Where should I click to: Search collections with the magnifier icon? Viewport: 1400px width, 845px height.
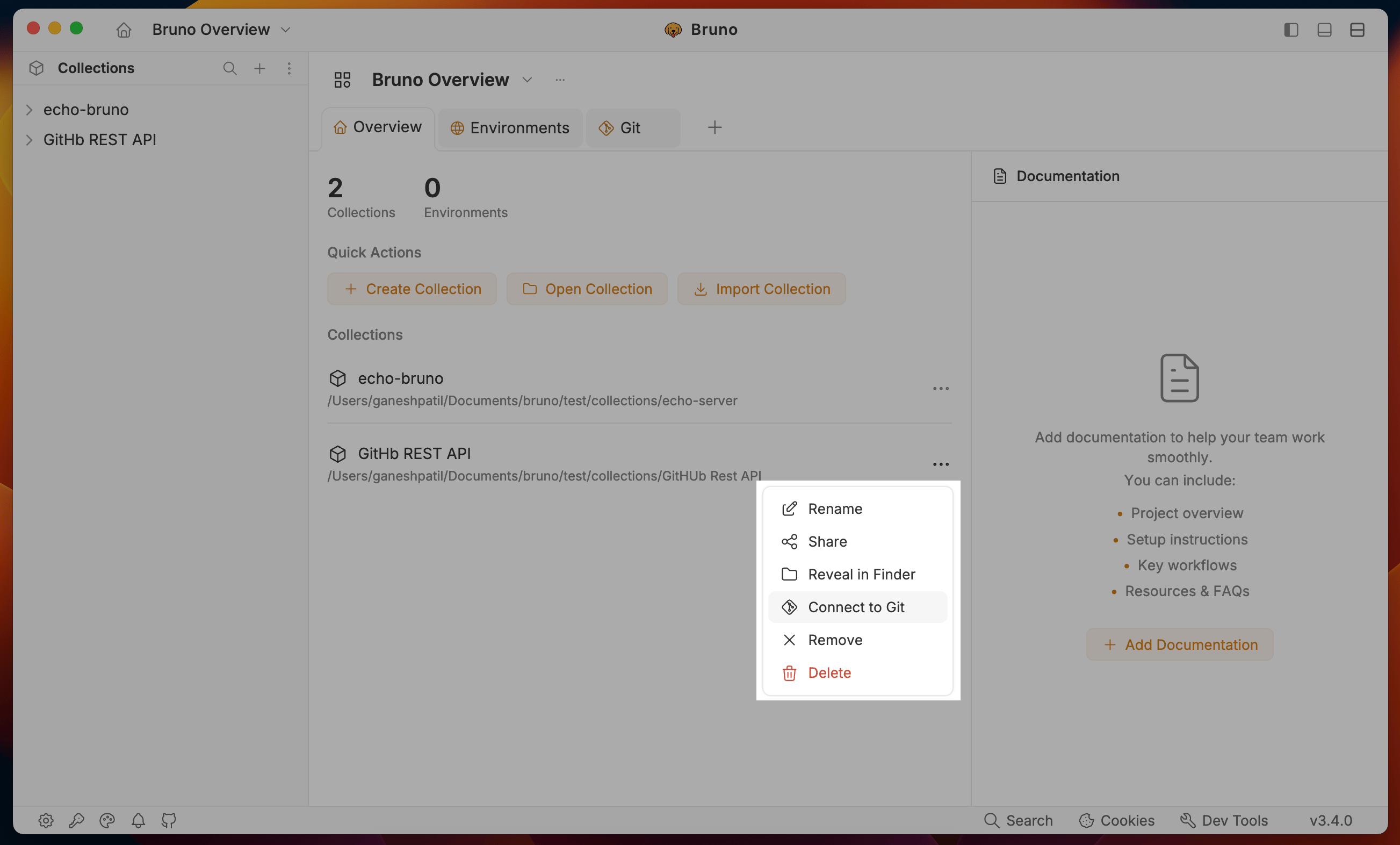point(229,68)
